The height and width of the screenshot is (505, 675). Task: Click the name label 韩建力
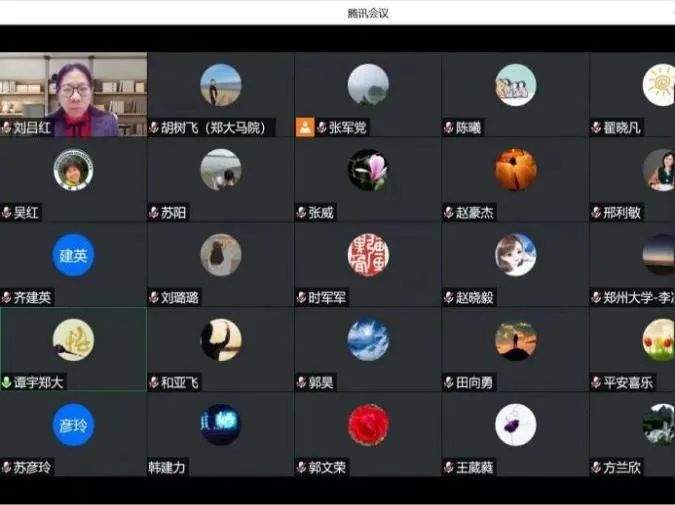tap(167, 467)
